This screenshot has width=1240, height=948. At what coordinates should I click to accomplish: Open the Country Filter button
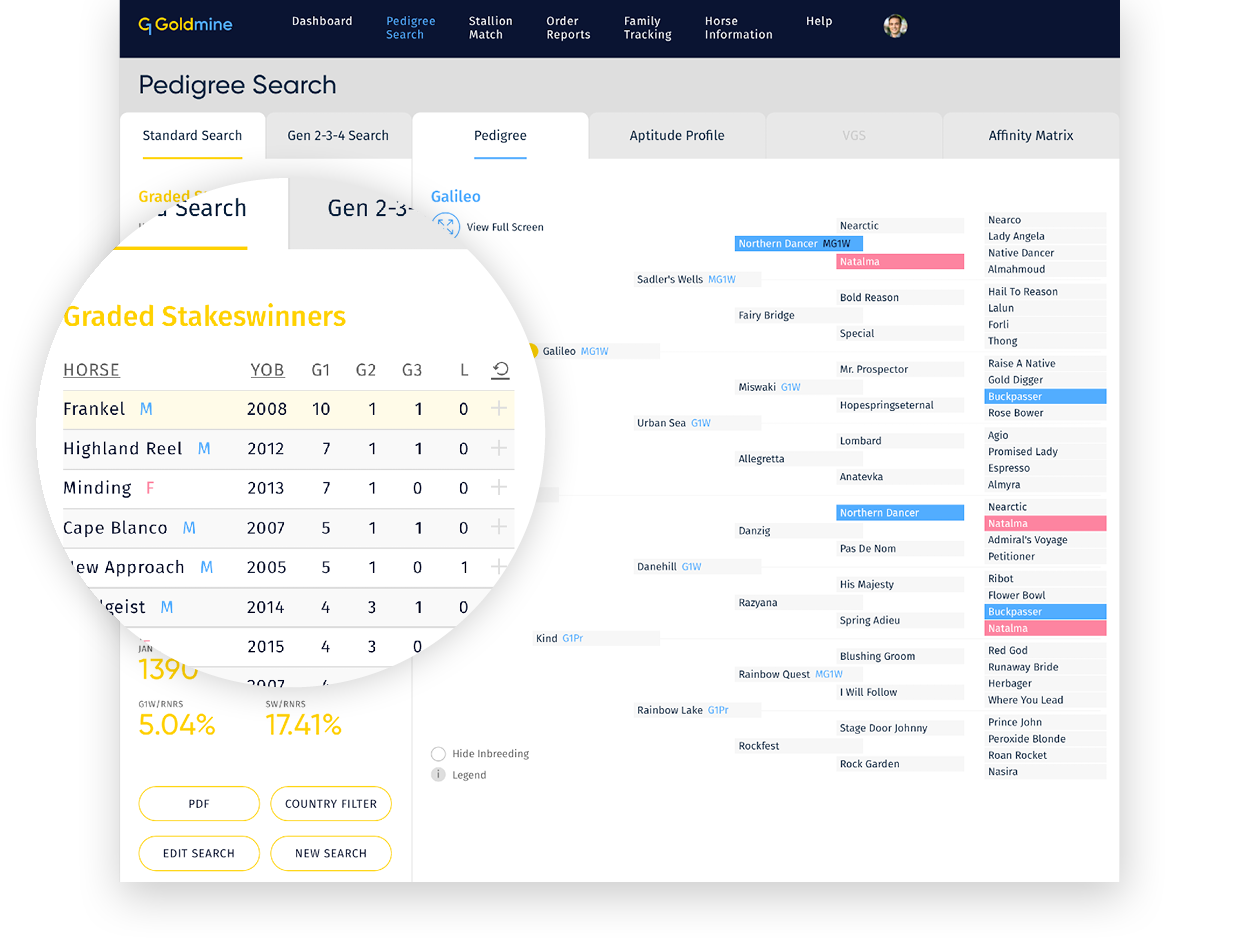pyautogui.click(x=331, y=804)
